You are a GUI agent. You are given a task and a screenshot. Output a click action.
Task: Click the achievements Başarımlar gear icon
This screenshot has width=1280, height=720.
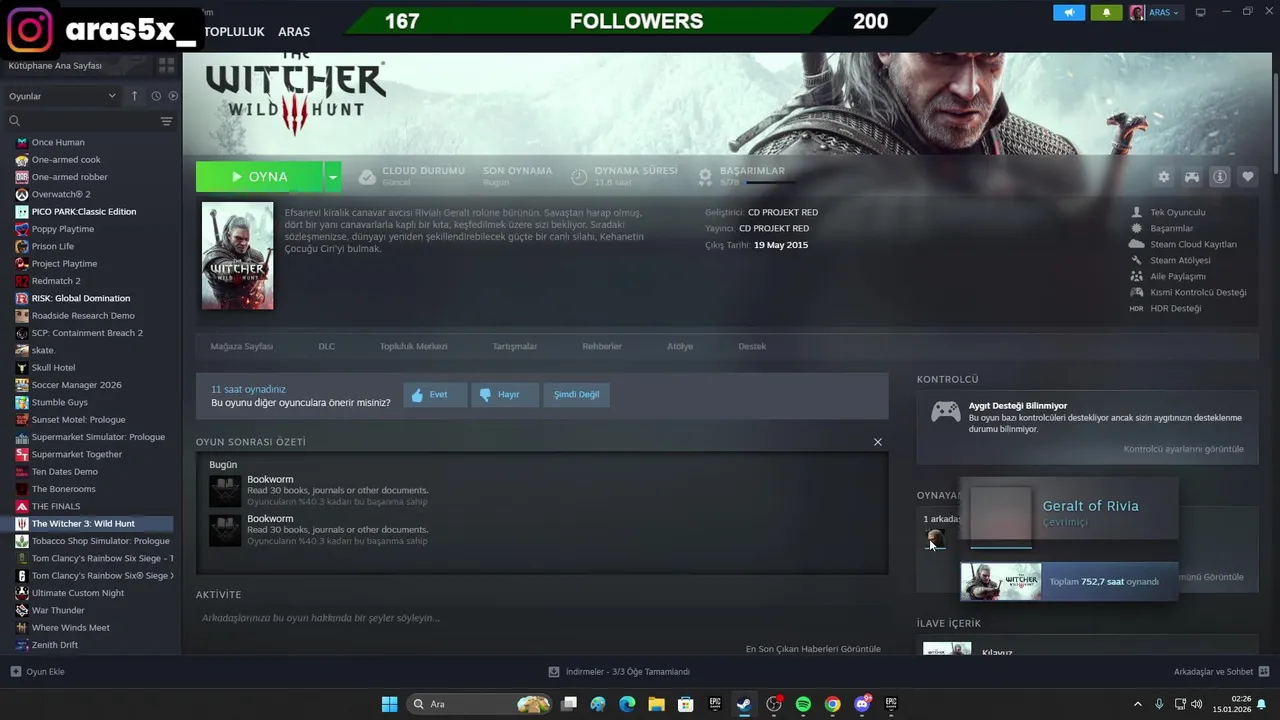(705, 177)
